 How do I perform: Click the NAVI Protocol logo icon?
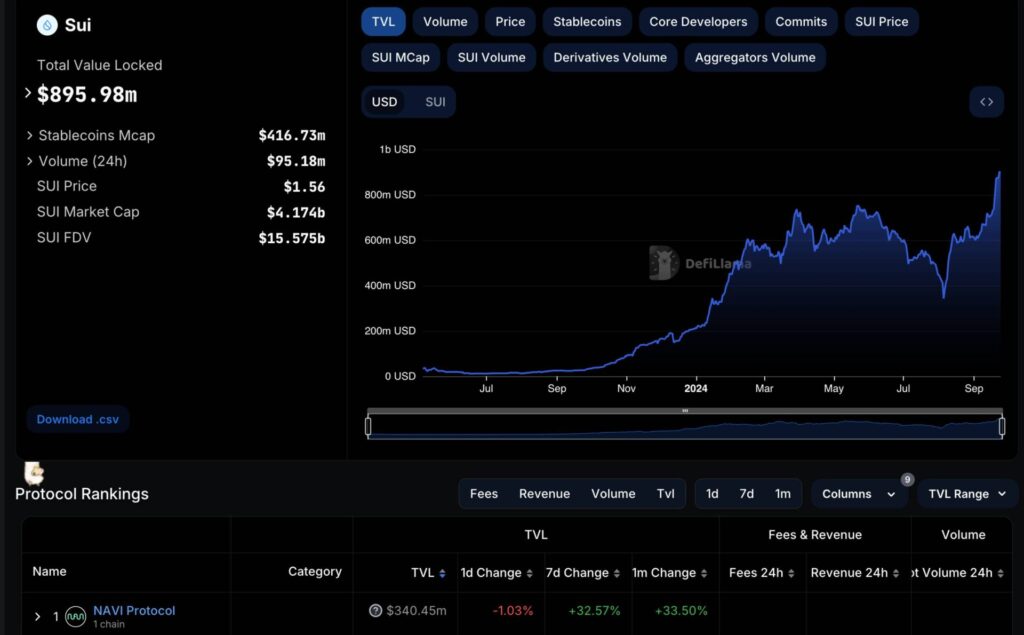76,616
